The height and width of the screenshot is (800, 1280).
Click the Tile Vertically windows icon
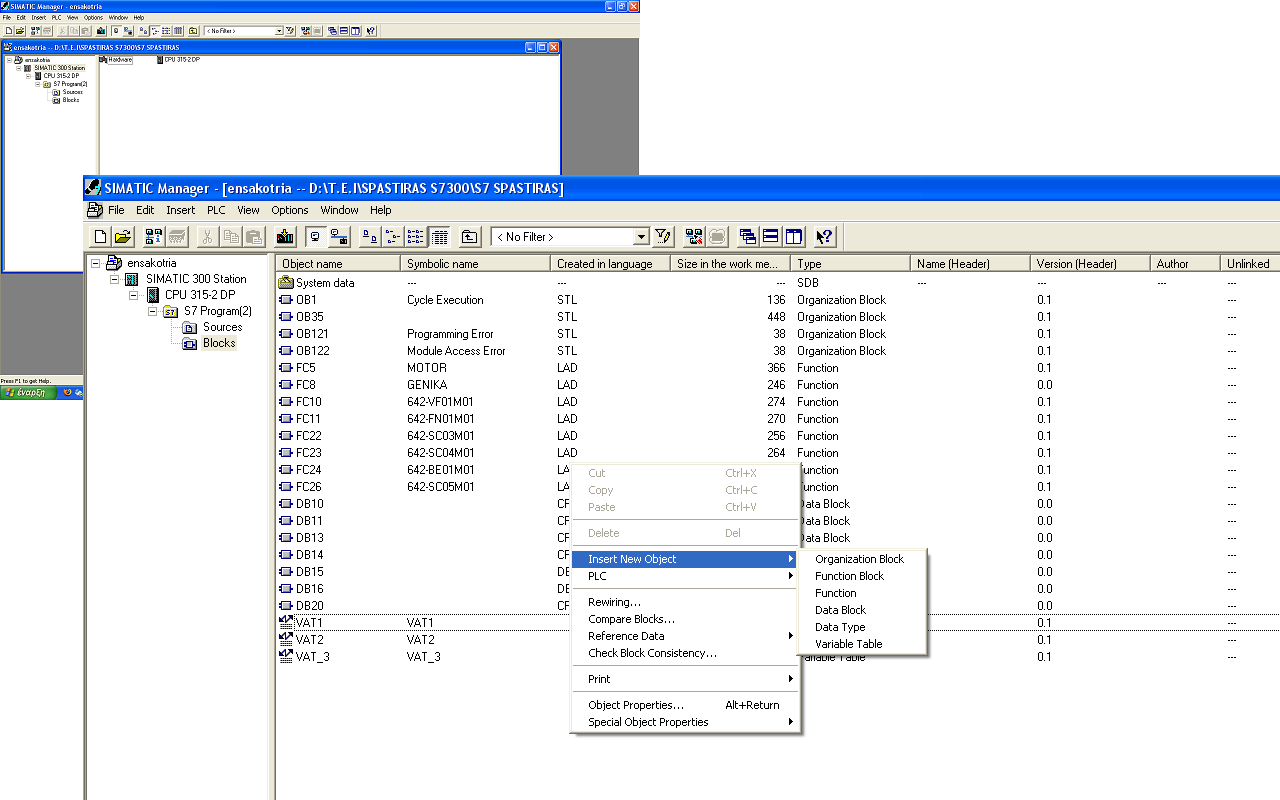coord(794,237)
